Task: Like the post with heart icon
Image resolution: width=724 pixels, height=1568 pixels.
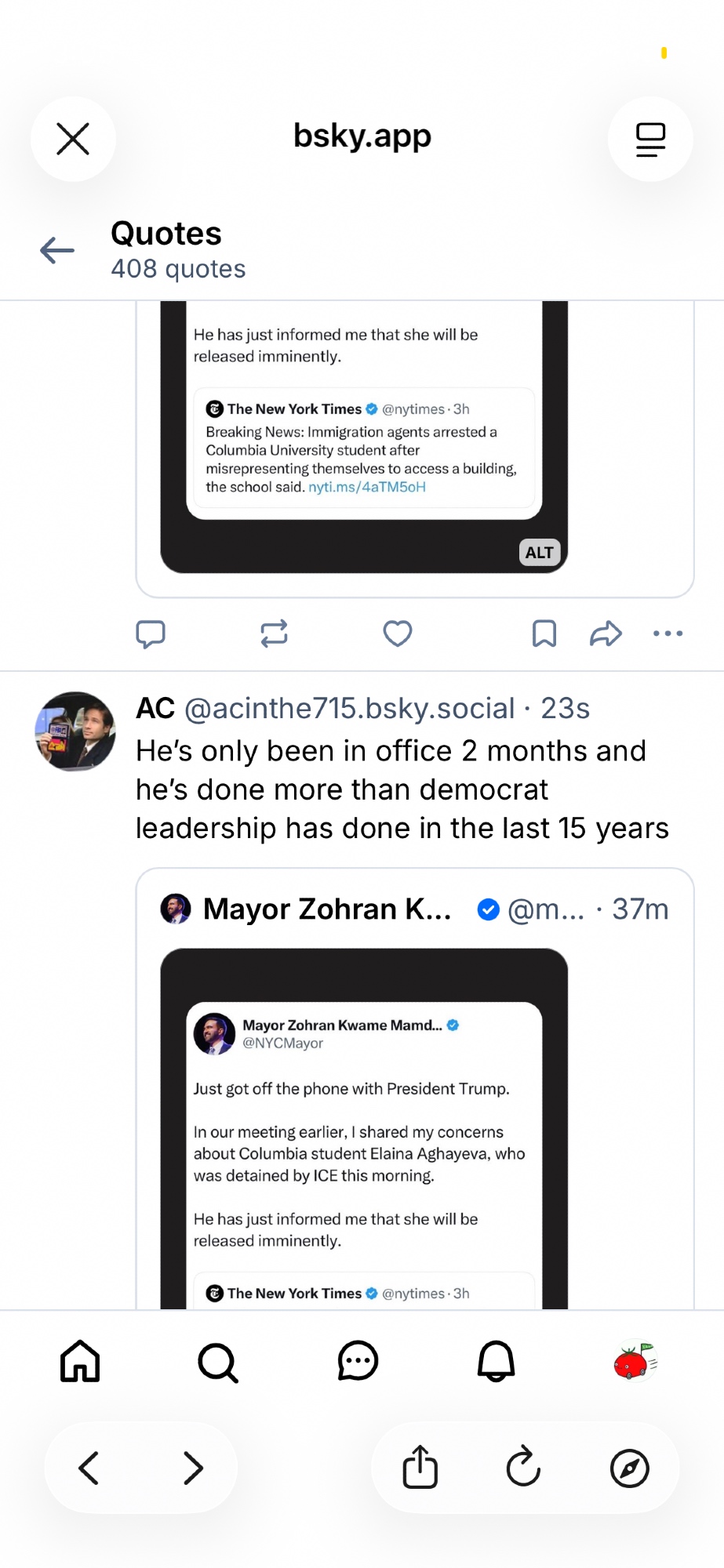Action: click(x=398, y=633)
